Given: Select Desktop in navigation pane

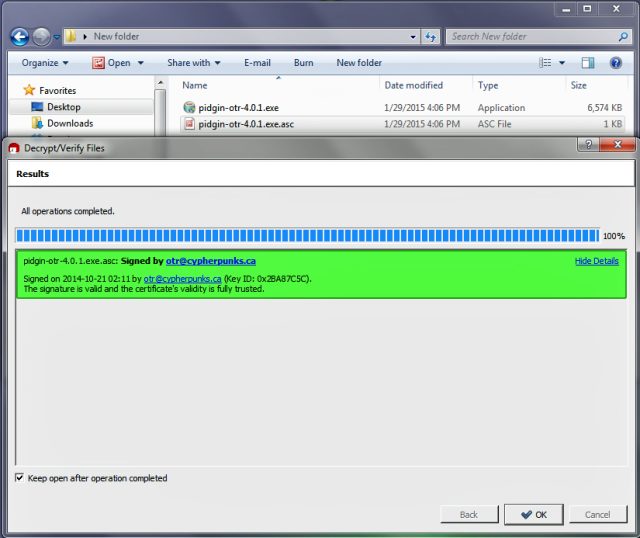Looking at the screenshot, I should [64, 107].
